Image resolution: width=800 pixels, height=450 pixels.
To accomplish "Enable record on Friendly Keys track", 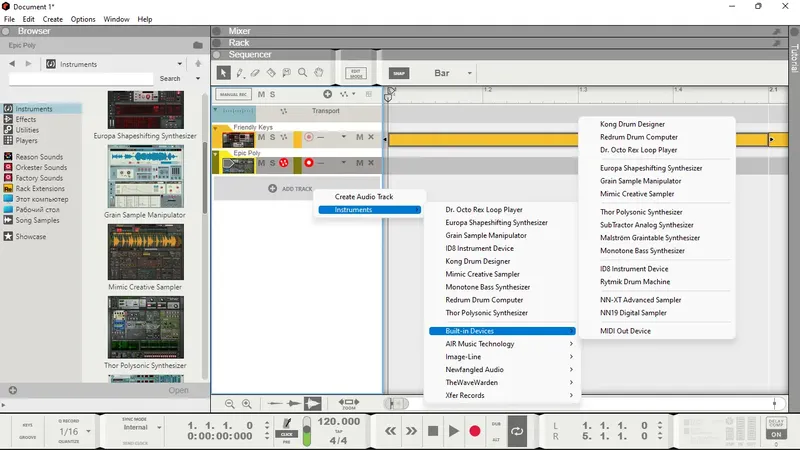I will pyautogui.click(x=309, y=137).
